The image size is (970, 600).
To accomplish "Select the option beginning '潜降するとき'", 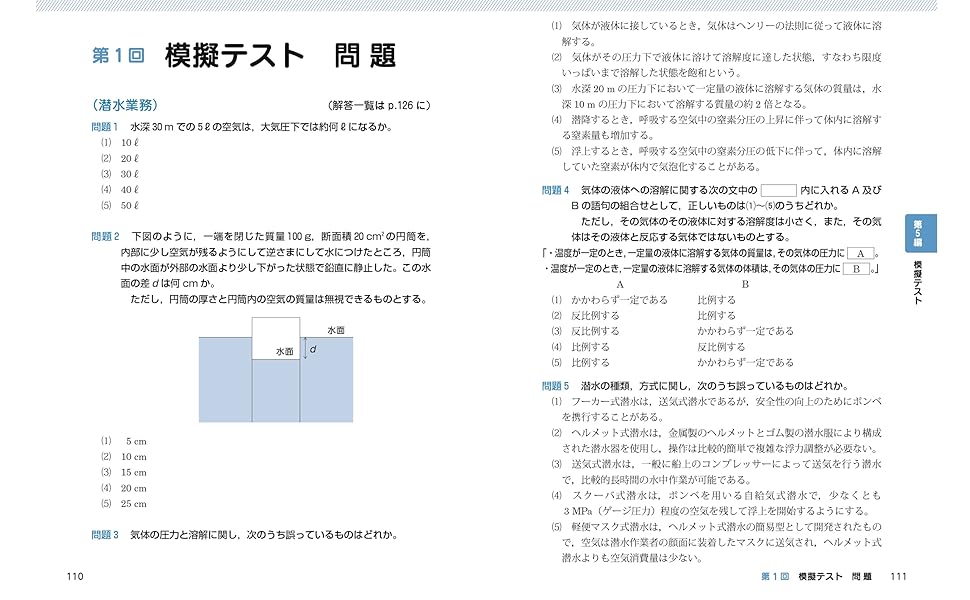I will [x=716, y=127].
